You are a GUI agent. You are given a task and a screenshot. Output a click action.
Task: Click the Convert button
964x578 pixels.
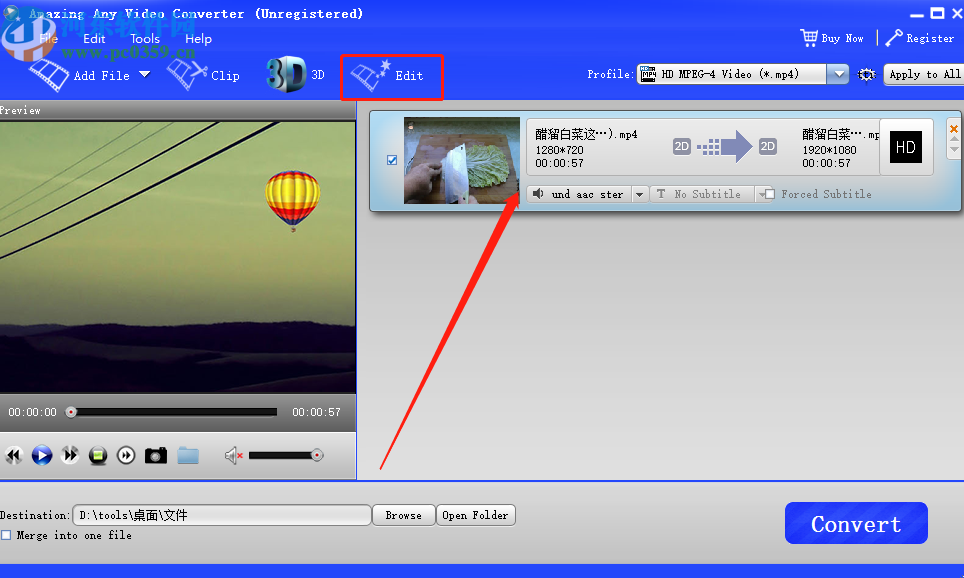pos(856,522)
